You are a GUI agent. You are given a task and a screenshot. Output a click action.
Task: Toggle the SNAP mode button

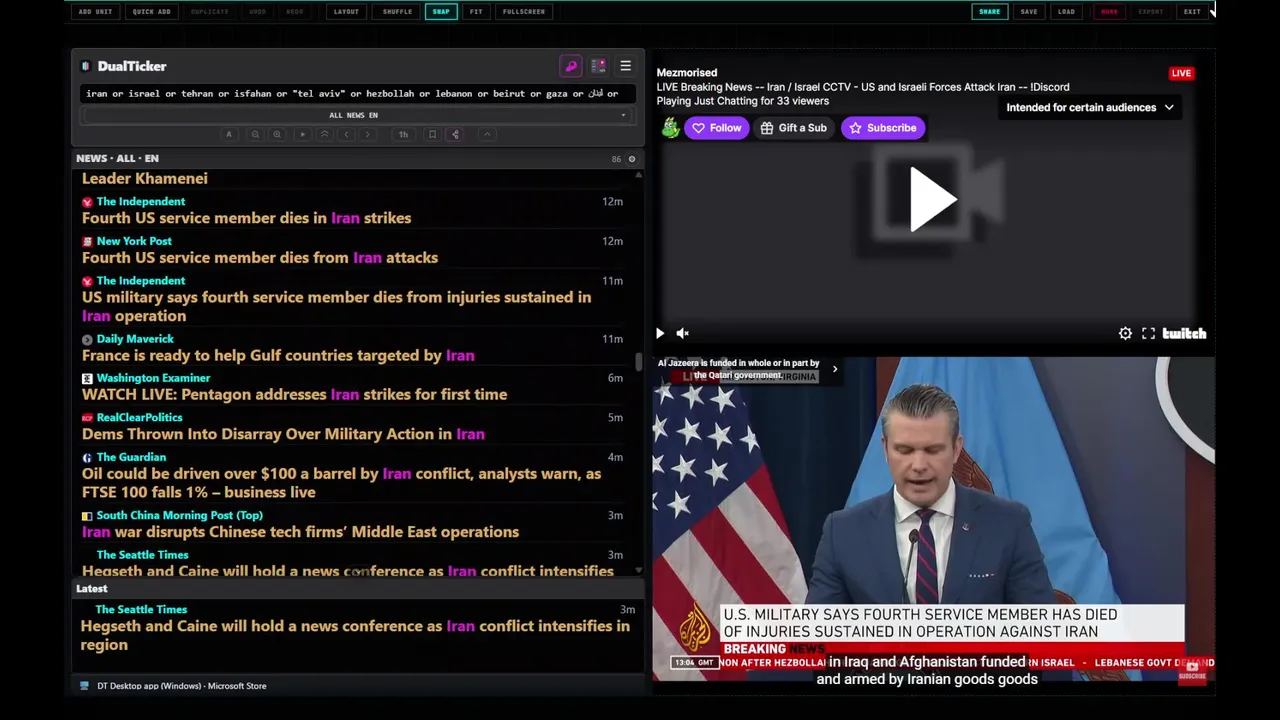[441, 12]
